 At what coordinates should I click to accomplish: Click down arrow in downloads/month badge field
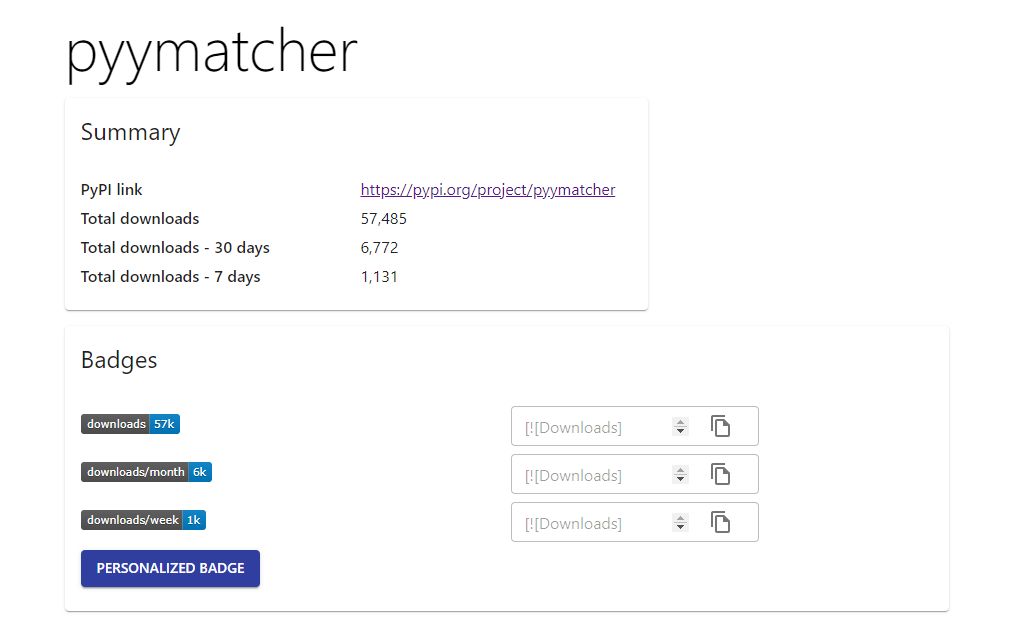[680, 480]
